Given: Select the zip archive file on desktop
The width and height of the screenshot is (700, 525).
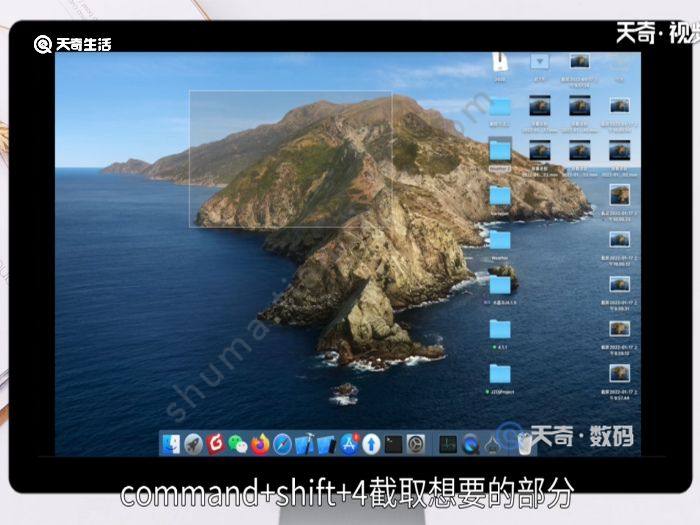Looking at the screenshot, I should pyautogui.click(x=500, y=62).
